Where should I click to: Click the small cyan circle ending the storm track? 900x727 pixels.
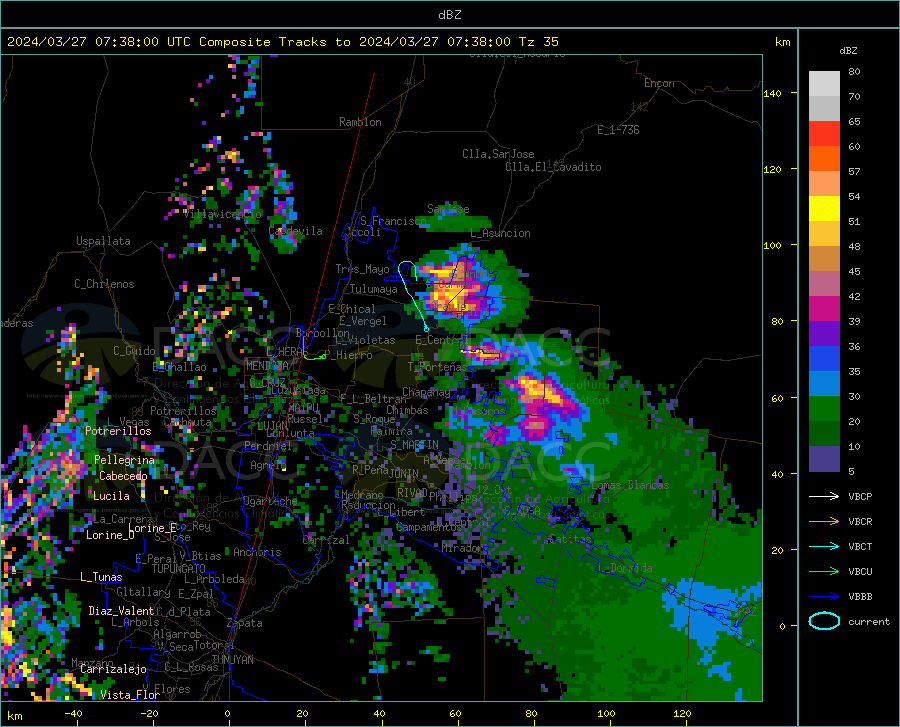[426, 329]
